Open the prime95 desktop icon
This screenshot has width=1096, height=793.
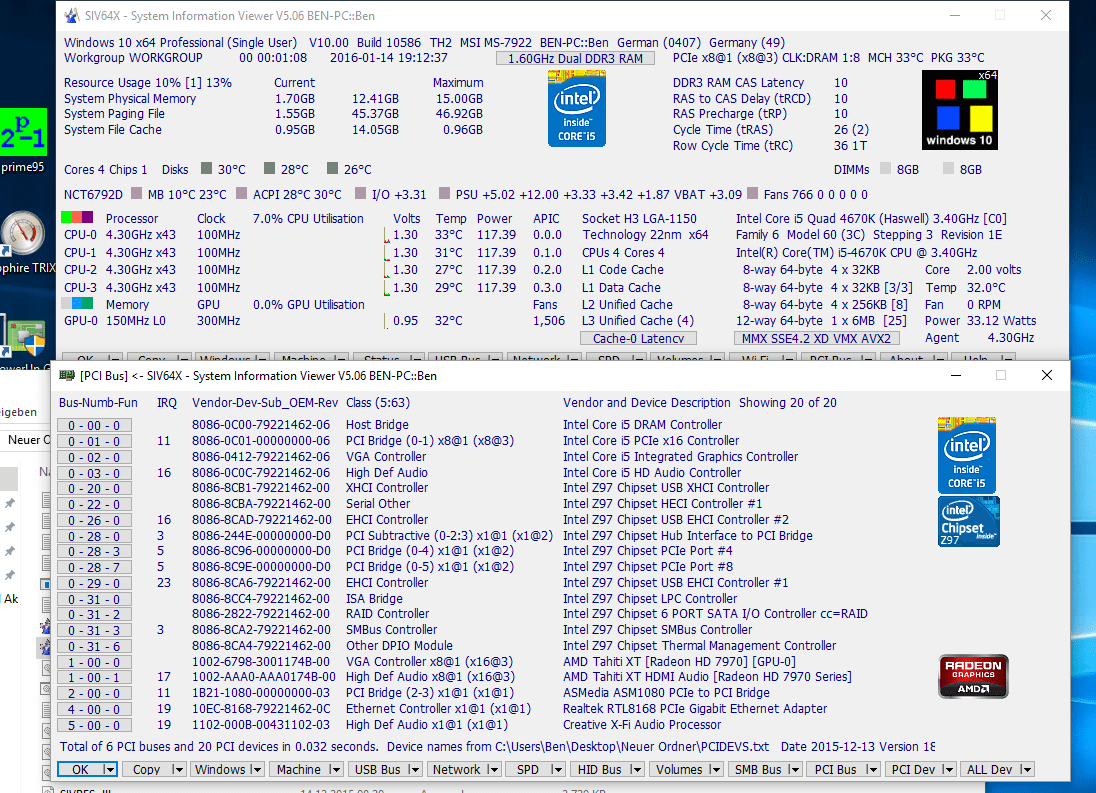click(x=23, y=140)
